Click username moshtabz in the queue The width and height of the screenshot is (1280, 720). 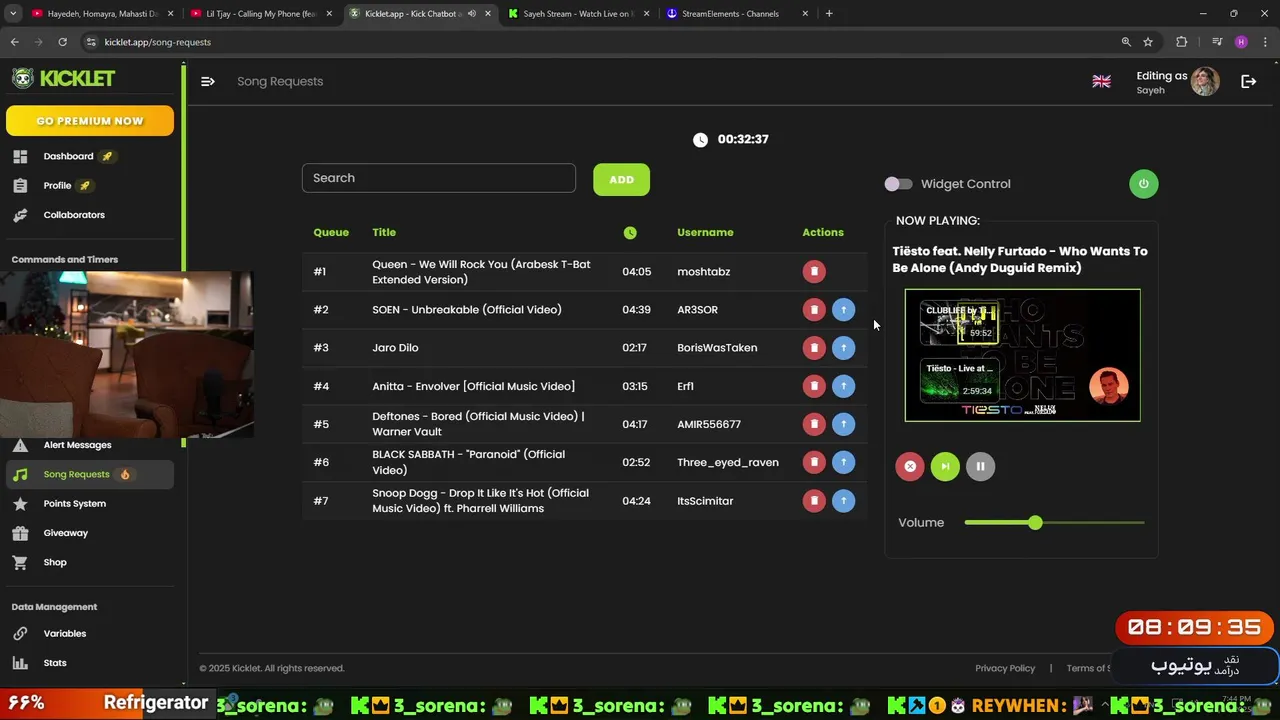coord(704,272)
